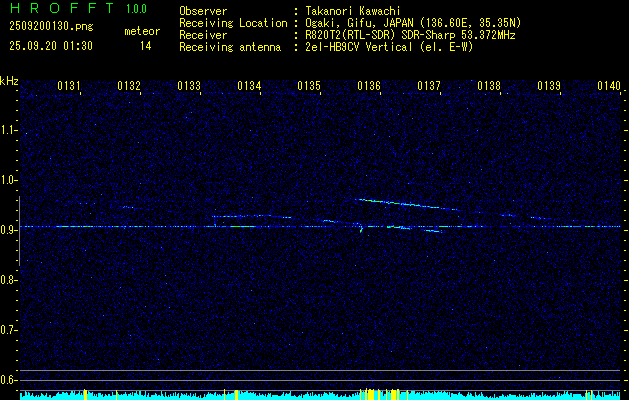Screen dimensions: 629x400
Task: Click the meteor count value 14
Action: tap(146, 45)
